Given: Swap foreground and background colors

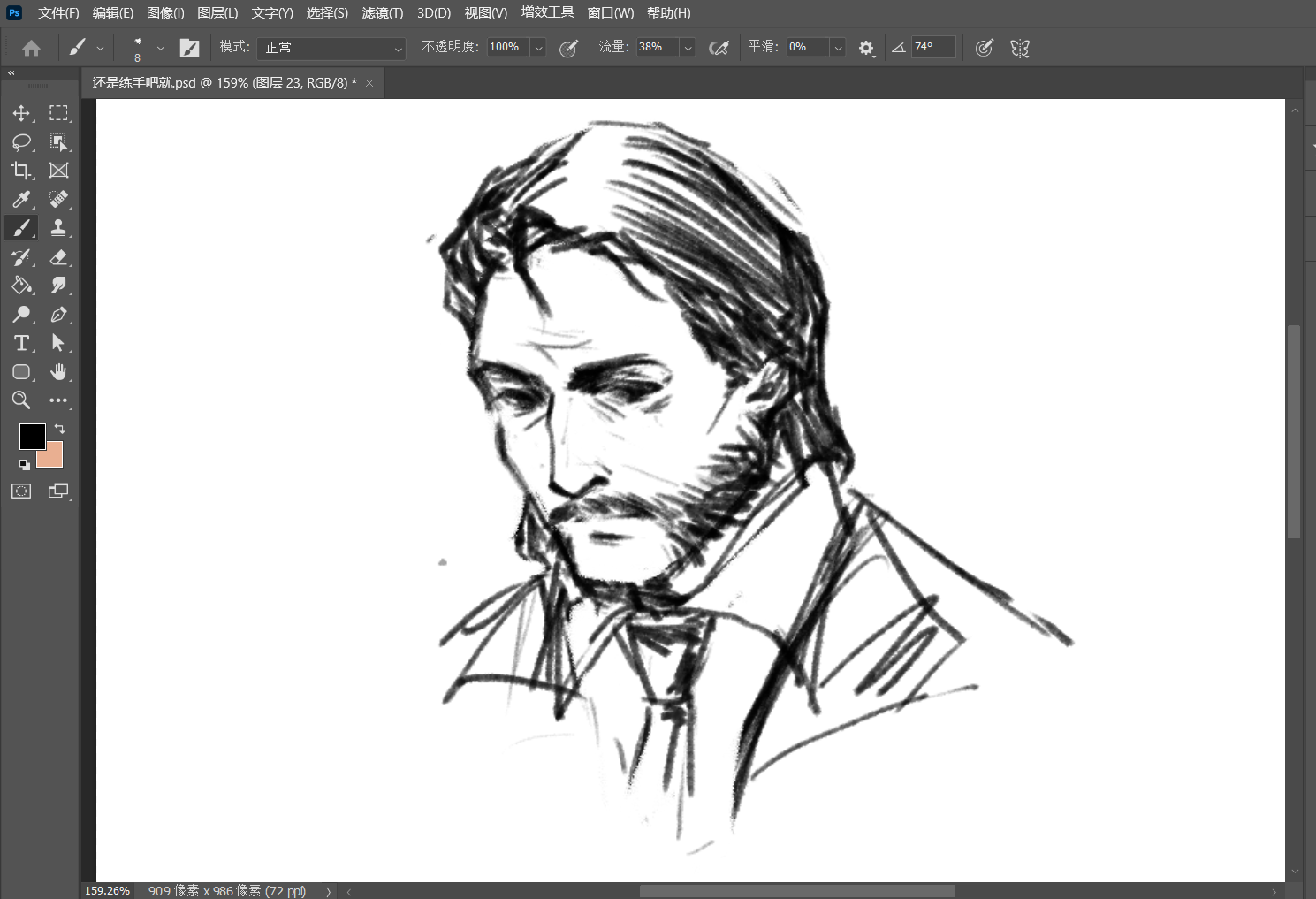Looking at the screenshot, I should tap(60, 429).
